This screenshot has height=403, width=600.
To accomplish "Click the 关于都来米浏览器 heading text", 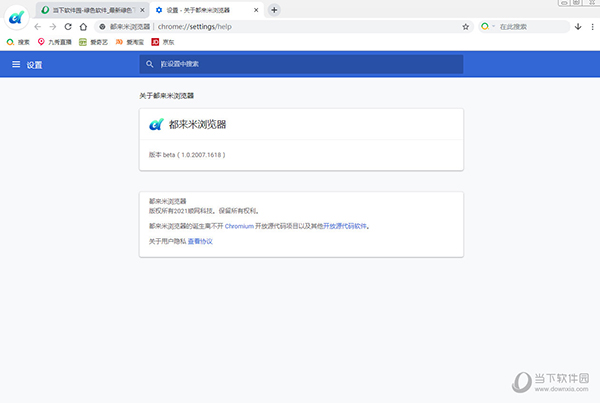I will (x=166, y=96).
